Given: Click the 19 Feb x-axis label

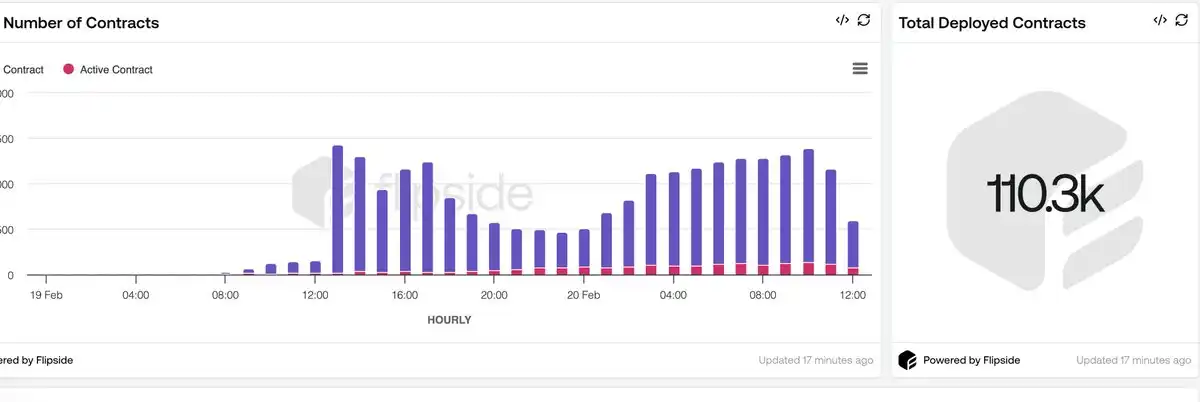Looking at the screenshot, I should click(x=46, y=295).
